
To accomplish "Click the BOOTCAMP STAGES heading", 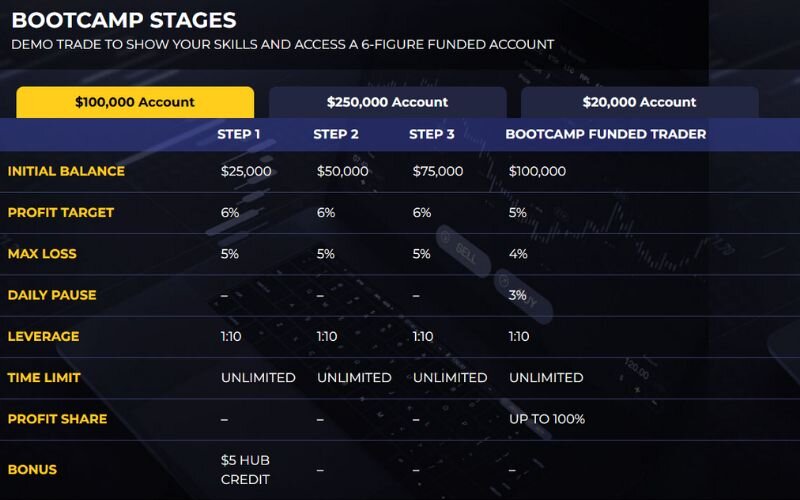I will [124, 20].
